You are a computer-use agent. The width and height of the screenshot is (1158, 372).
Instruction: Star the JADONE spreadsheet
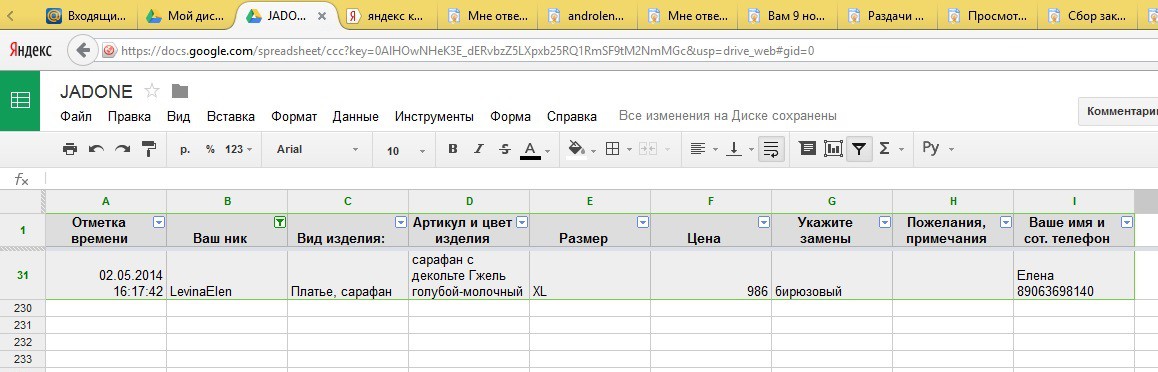152,91
